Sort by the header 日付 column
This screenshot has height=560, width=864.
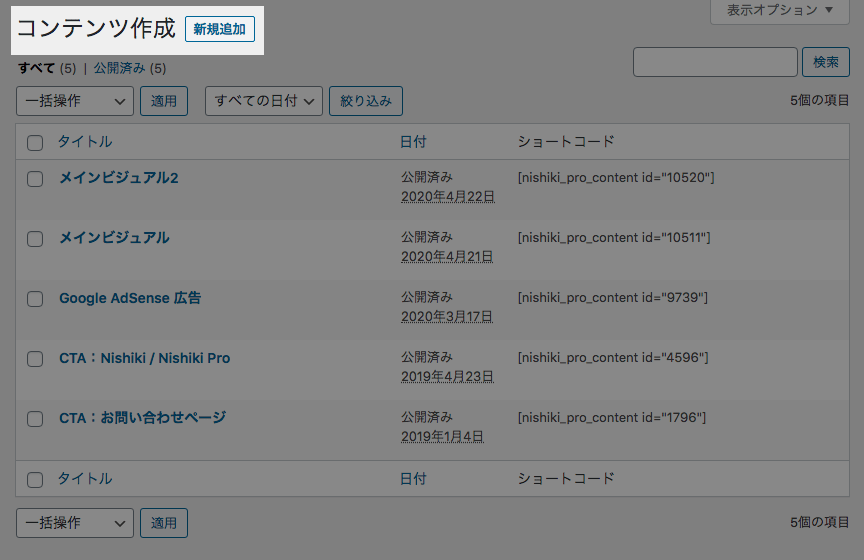(413, 142)
